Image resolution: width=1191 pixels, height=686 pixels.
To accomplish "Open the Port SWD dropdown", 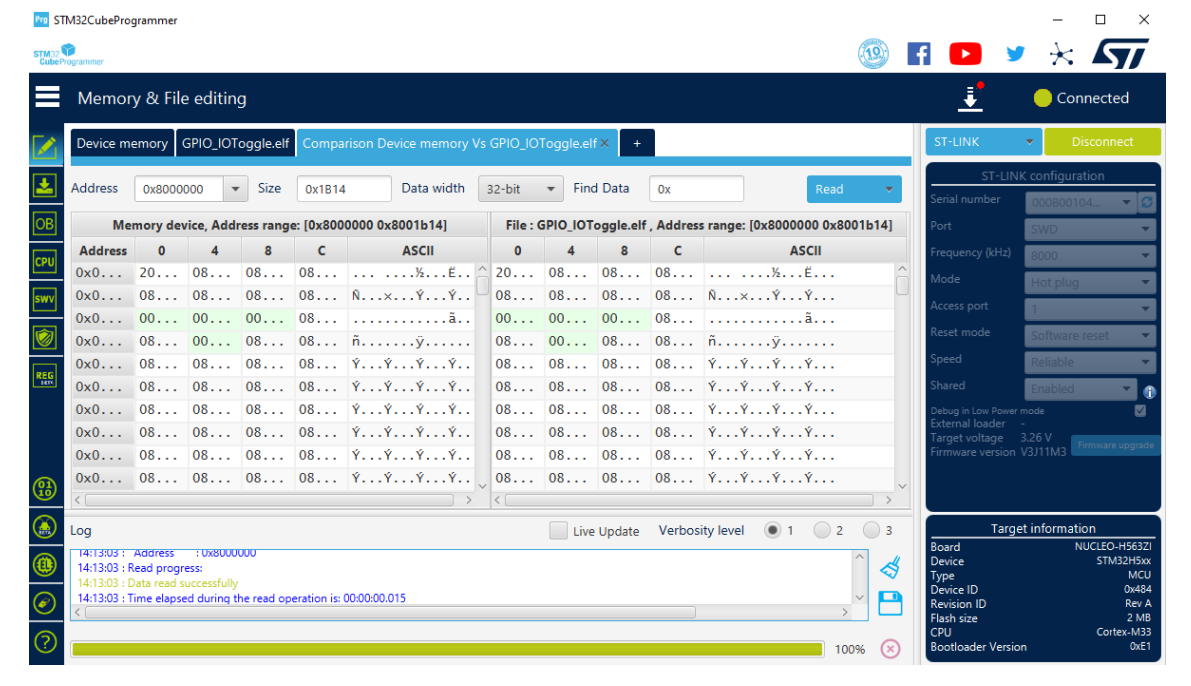I will pos(1090,229).
